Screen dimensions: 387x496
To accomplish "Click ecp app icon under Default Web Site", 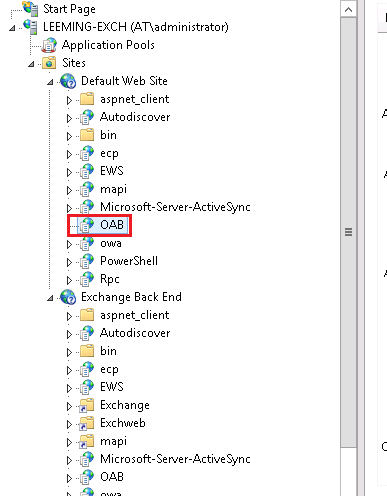I will [87, 153].
